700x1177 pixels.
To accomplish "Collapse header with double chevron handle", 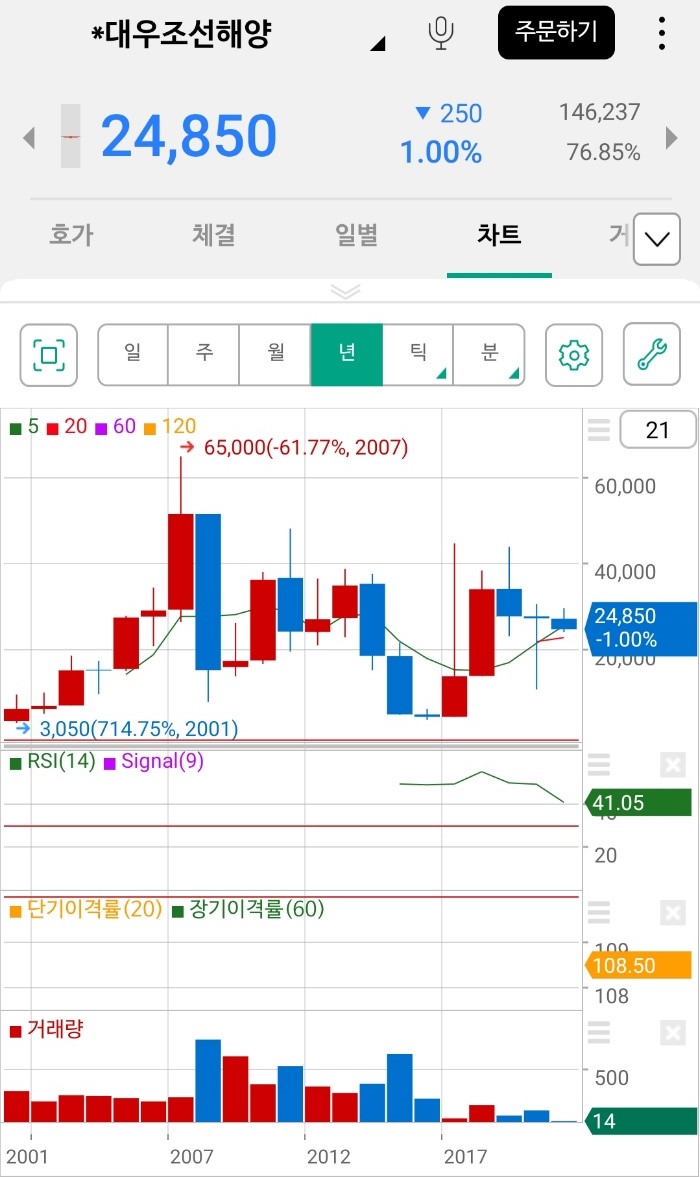I will click(x=346, y=291).
